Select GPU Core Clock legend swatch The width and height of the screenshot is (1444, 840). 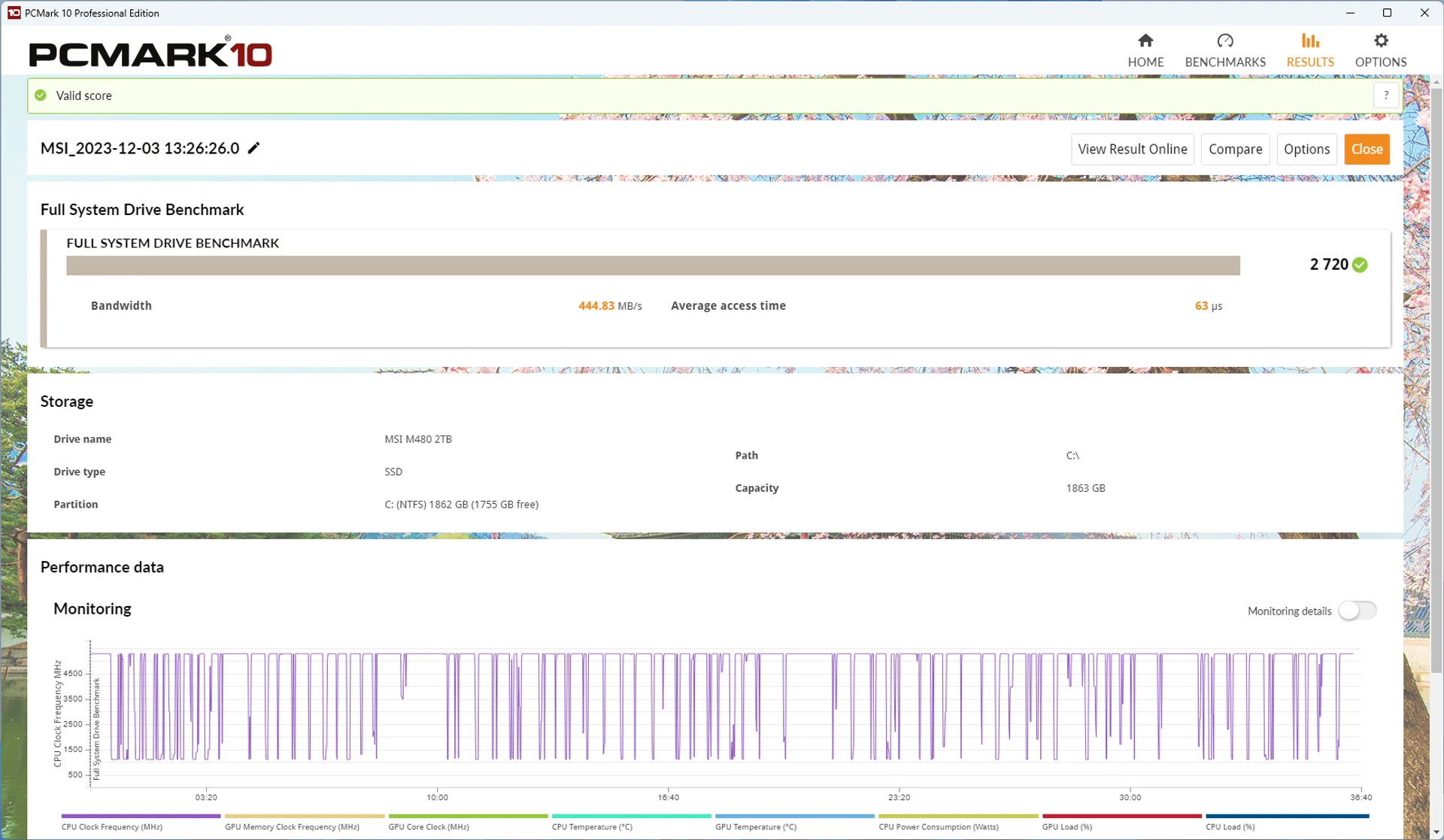coord(468,816)
